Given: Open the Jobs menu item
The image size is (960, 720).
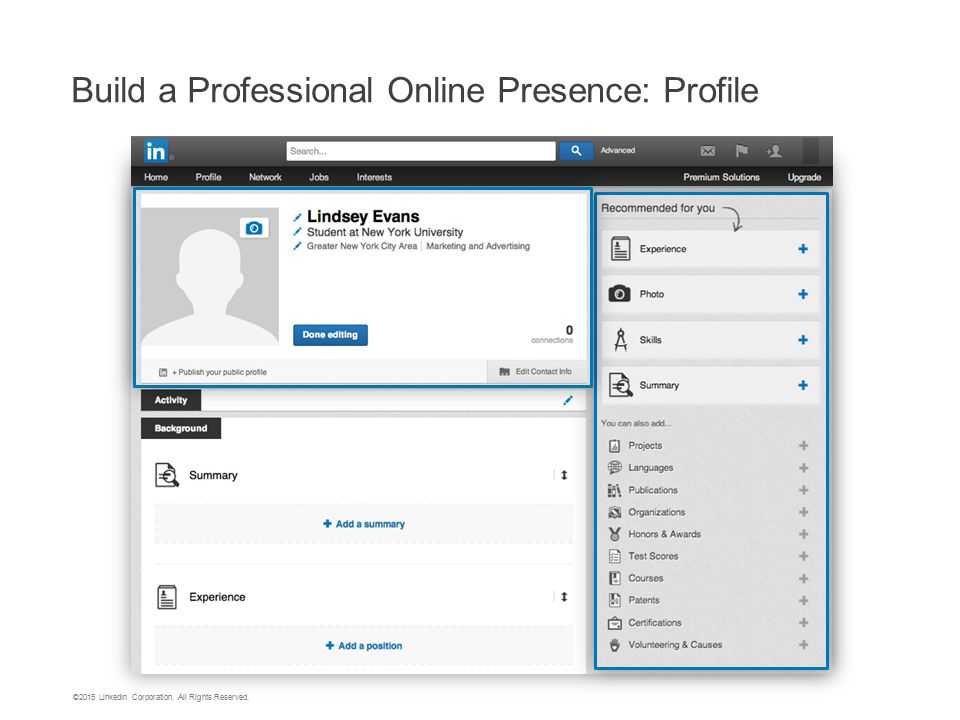Looking at the screenshot, I should tap(319, 177).
